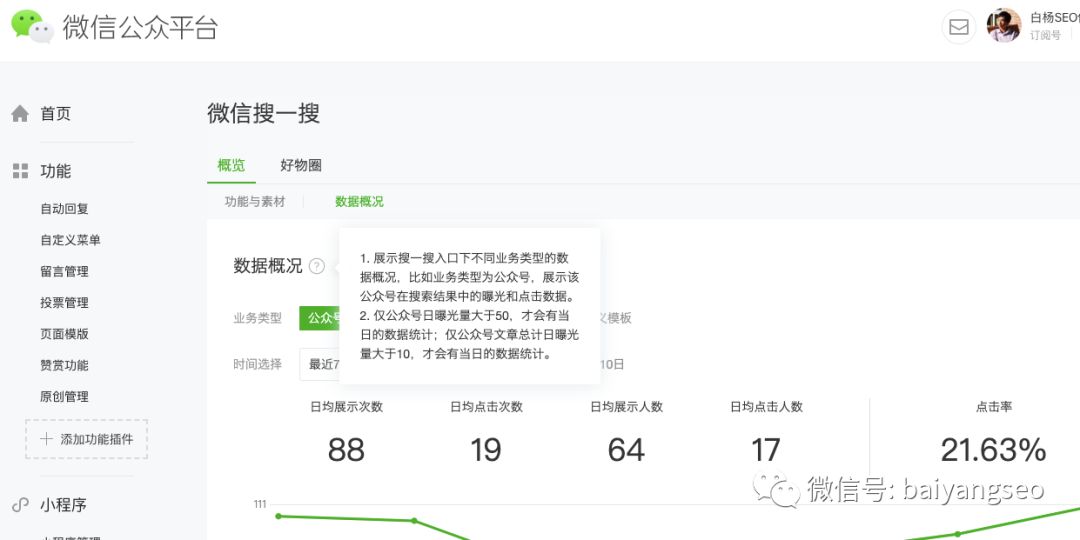The image size is (1080, 540).
Task: Open 自动回复 in sidebar
Action: (64, 209)
